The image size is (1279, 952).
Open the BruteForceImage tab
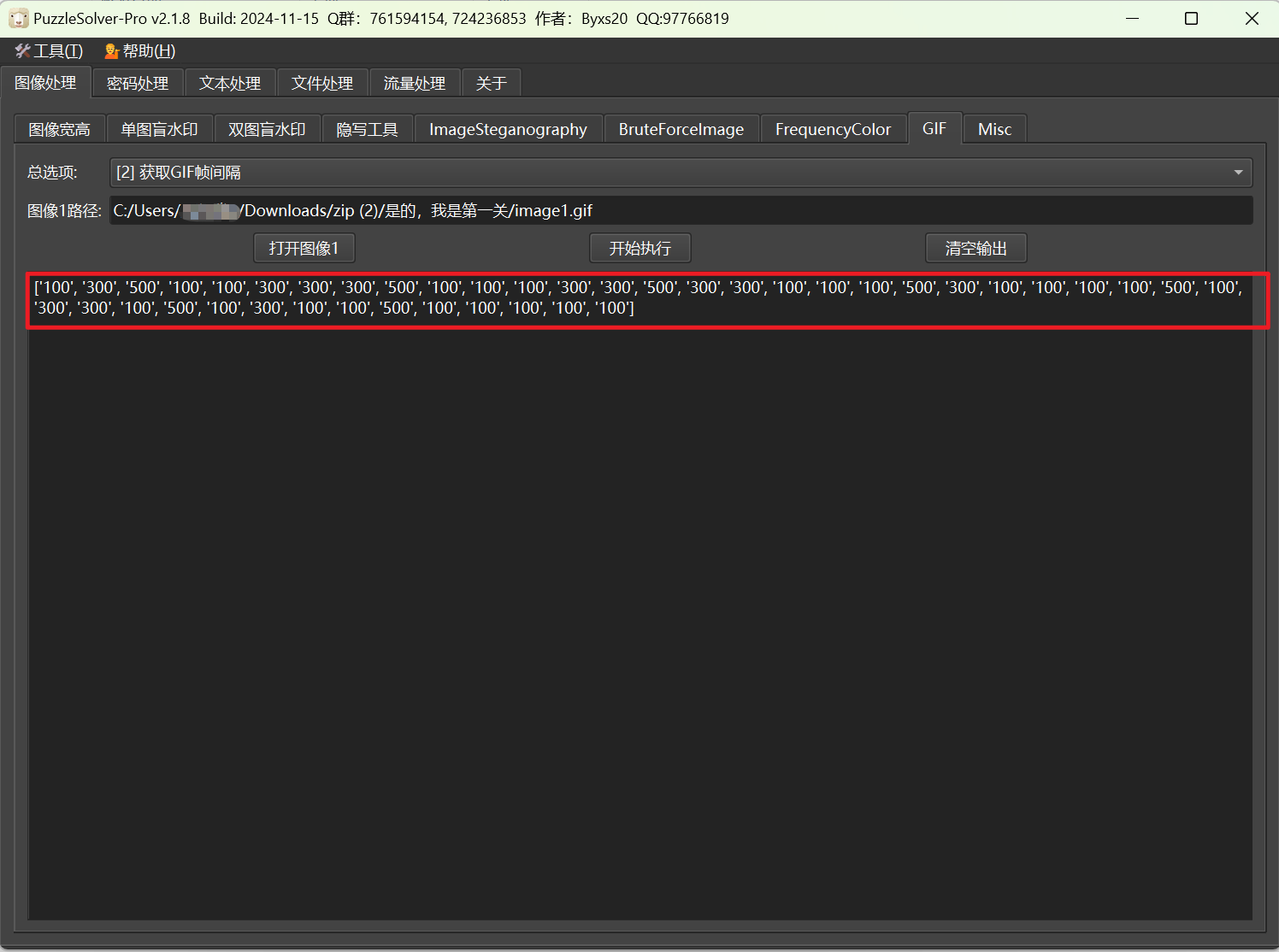[681, 130]
